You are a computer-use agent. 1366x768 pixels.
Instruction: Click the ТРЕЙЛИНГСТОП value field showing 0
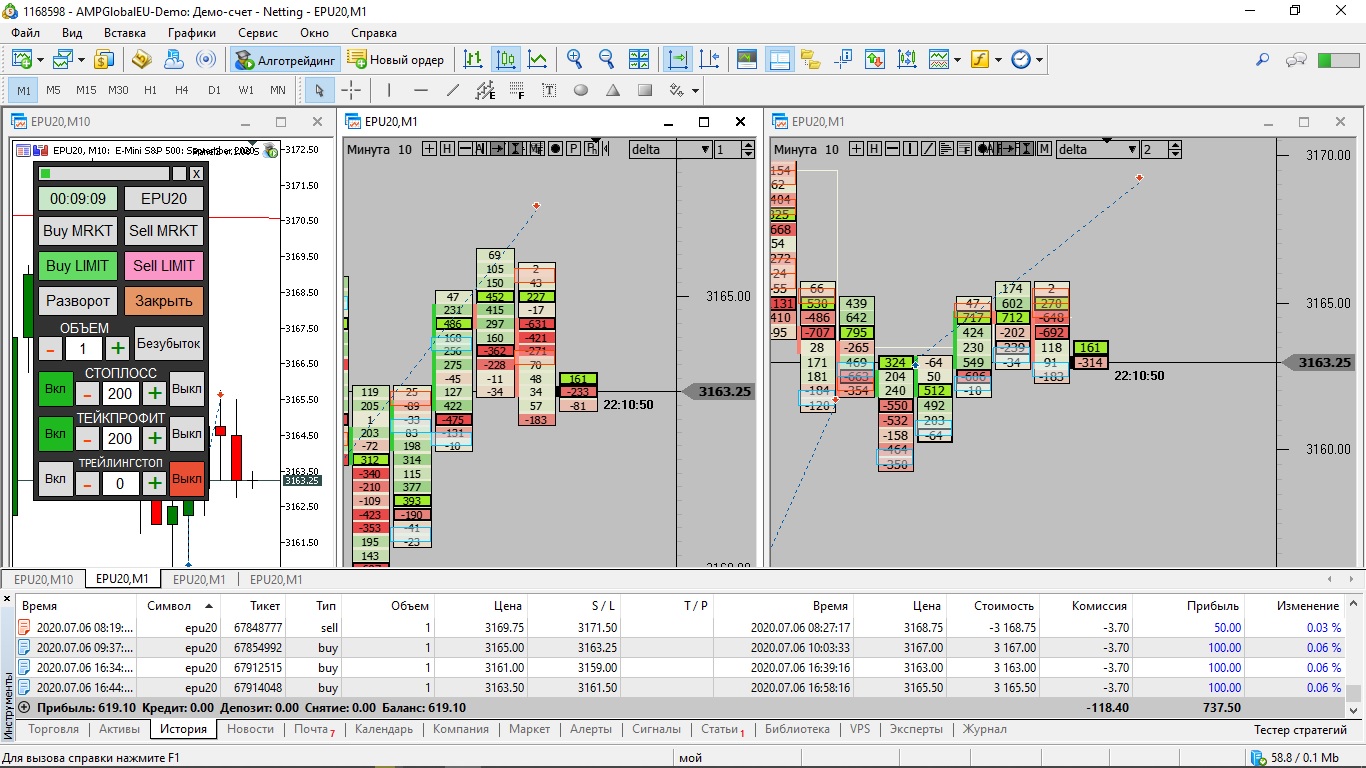[121, 484]
